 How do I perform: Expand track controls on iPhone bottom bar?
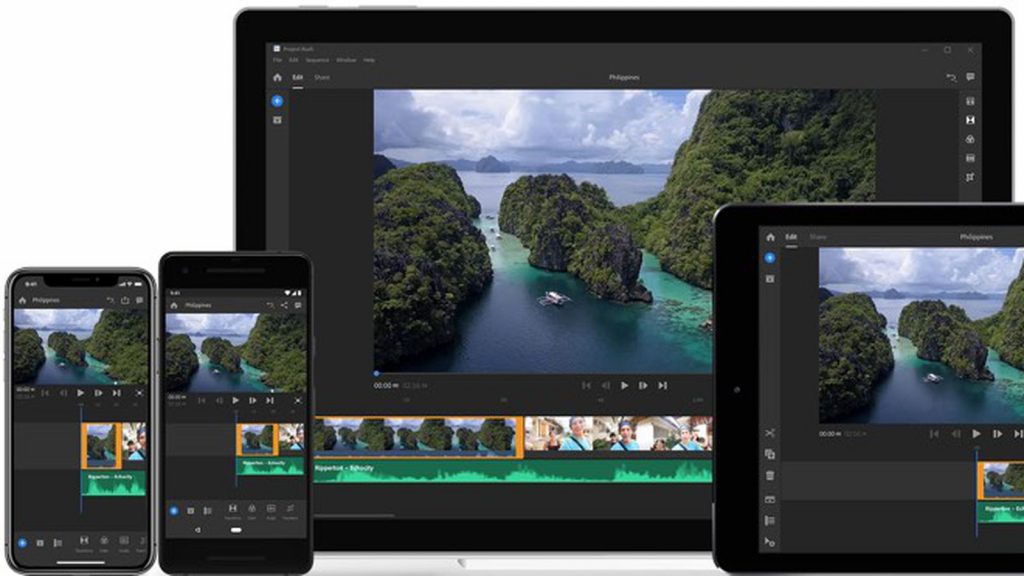pos(57,543)
